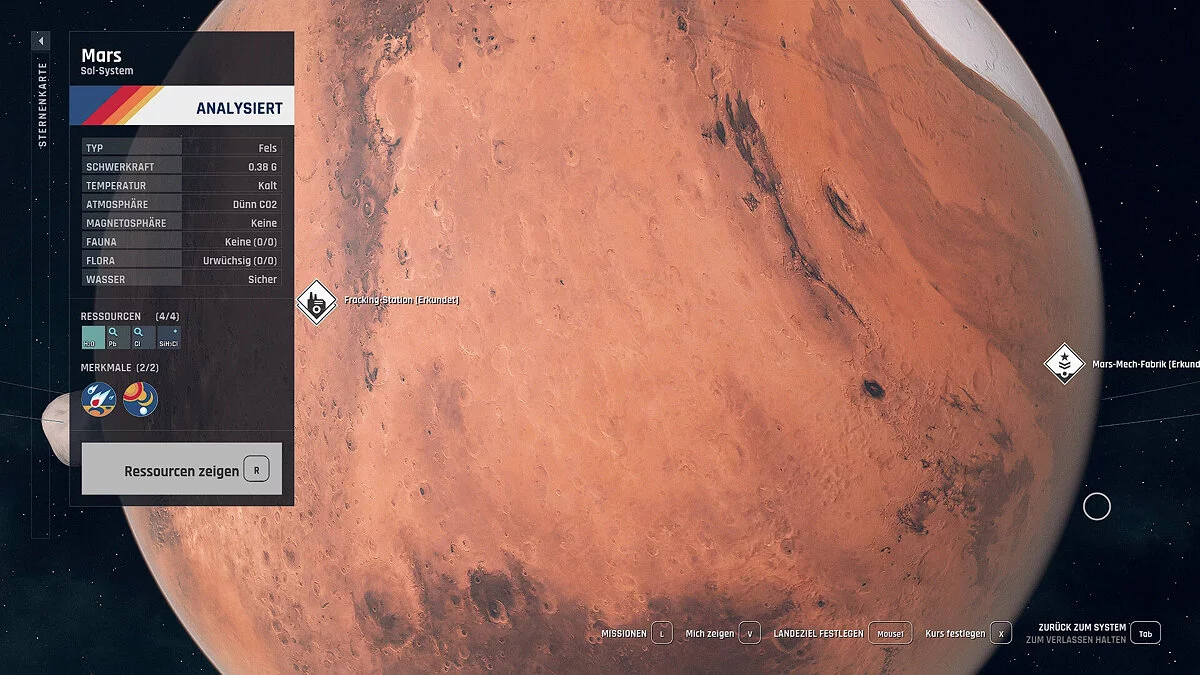
Task: Click the RESSOURCEN (4/4) heading
Action: click(x=130, y=316)
